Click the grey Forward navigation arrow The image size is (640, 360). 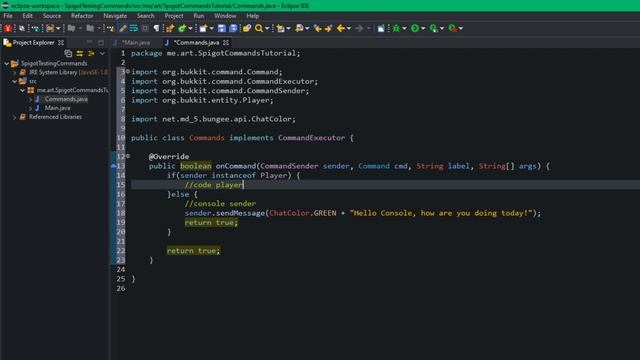[359, 28]
